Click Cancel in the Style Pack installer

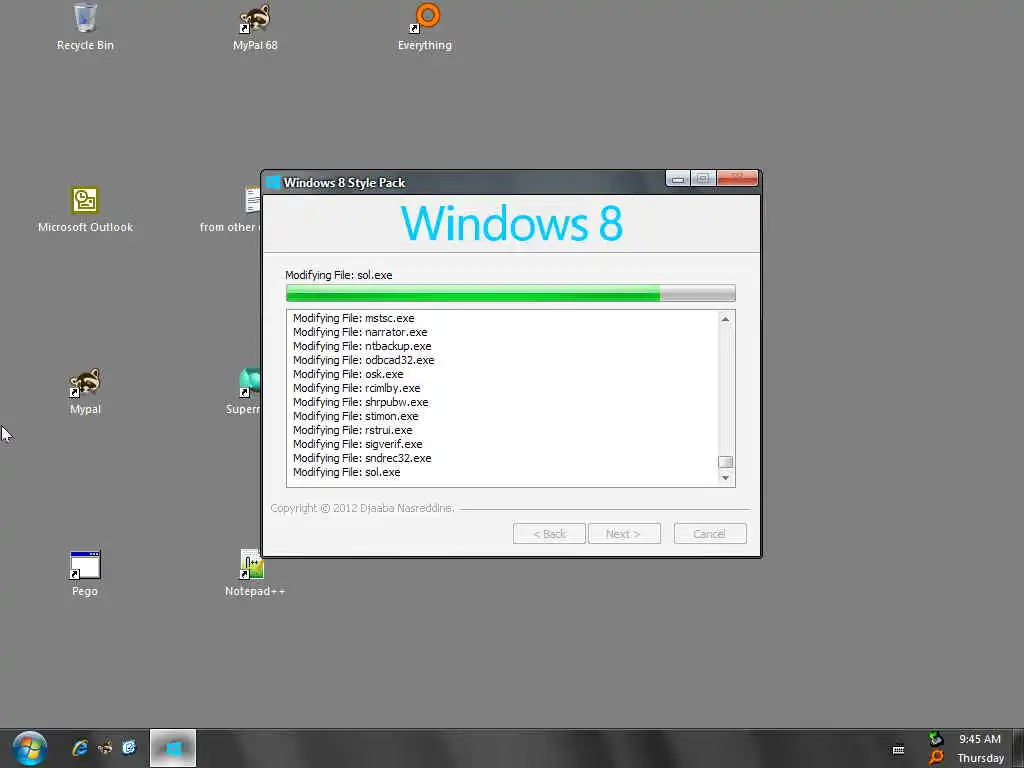pos(710,534)
